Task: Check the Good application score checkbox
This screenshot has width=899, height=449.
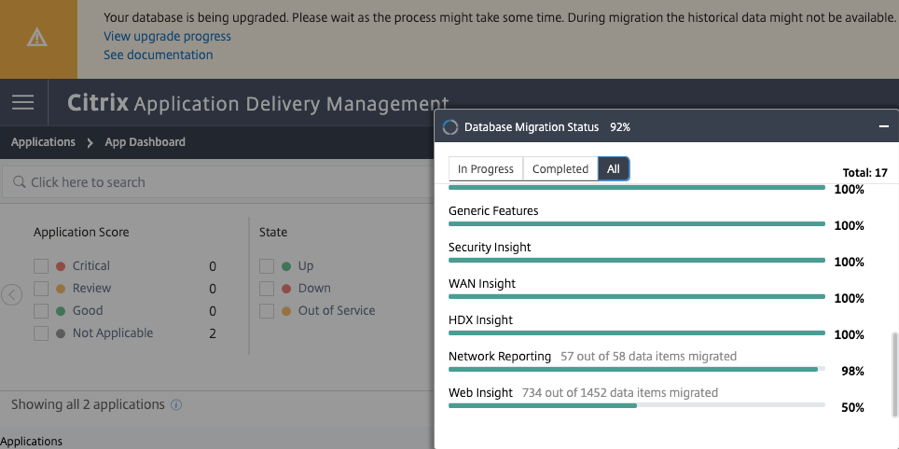Action: [41, 311]
